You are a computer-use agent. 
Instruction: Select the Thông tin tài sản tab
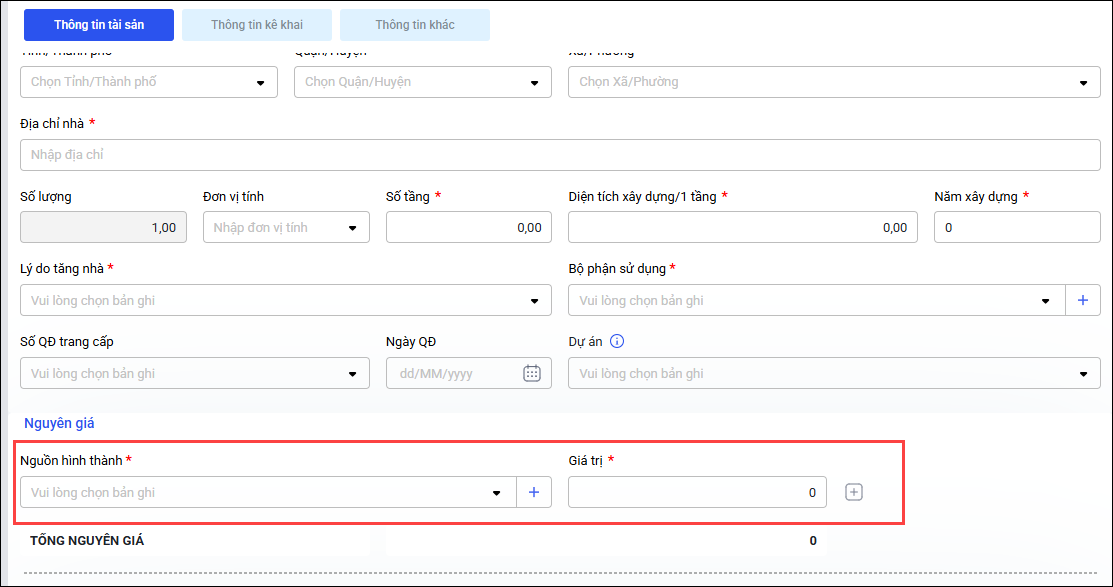tap(99, 24)
